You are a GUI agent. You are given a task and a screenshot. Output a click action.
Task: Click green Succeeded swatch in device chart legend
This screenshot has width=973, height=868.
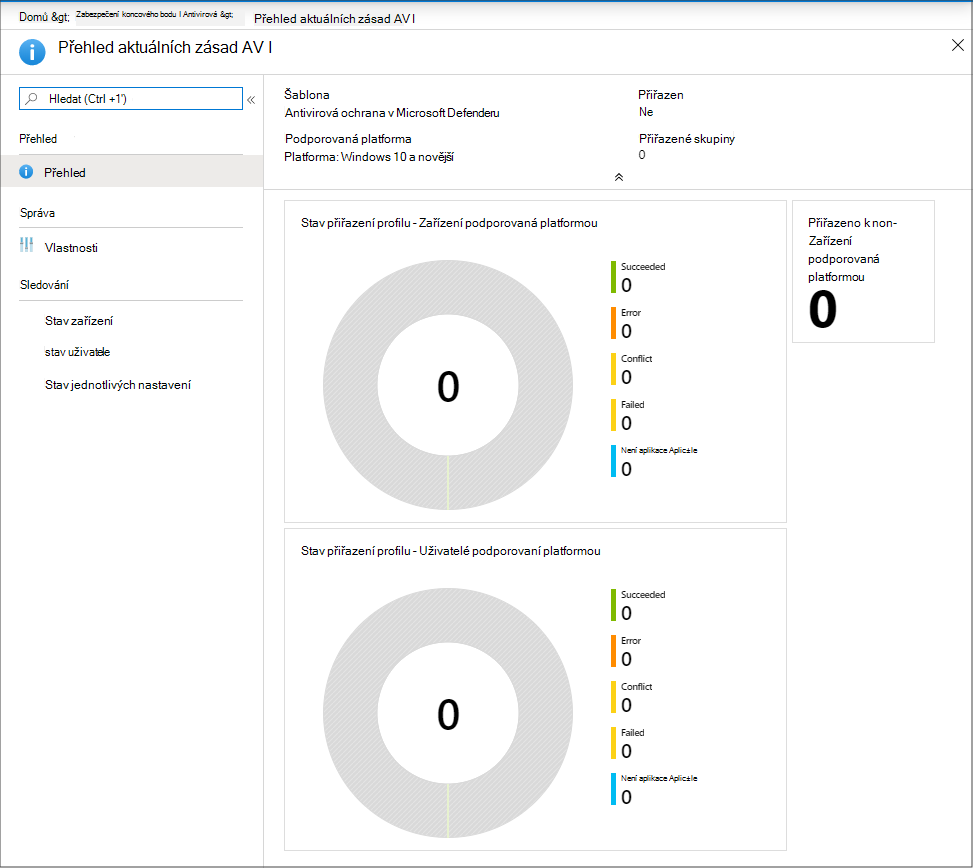point(613,277)
